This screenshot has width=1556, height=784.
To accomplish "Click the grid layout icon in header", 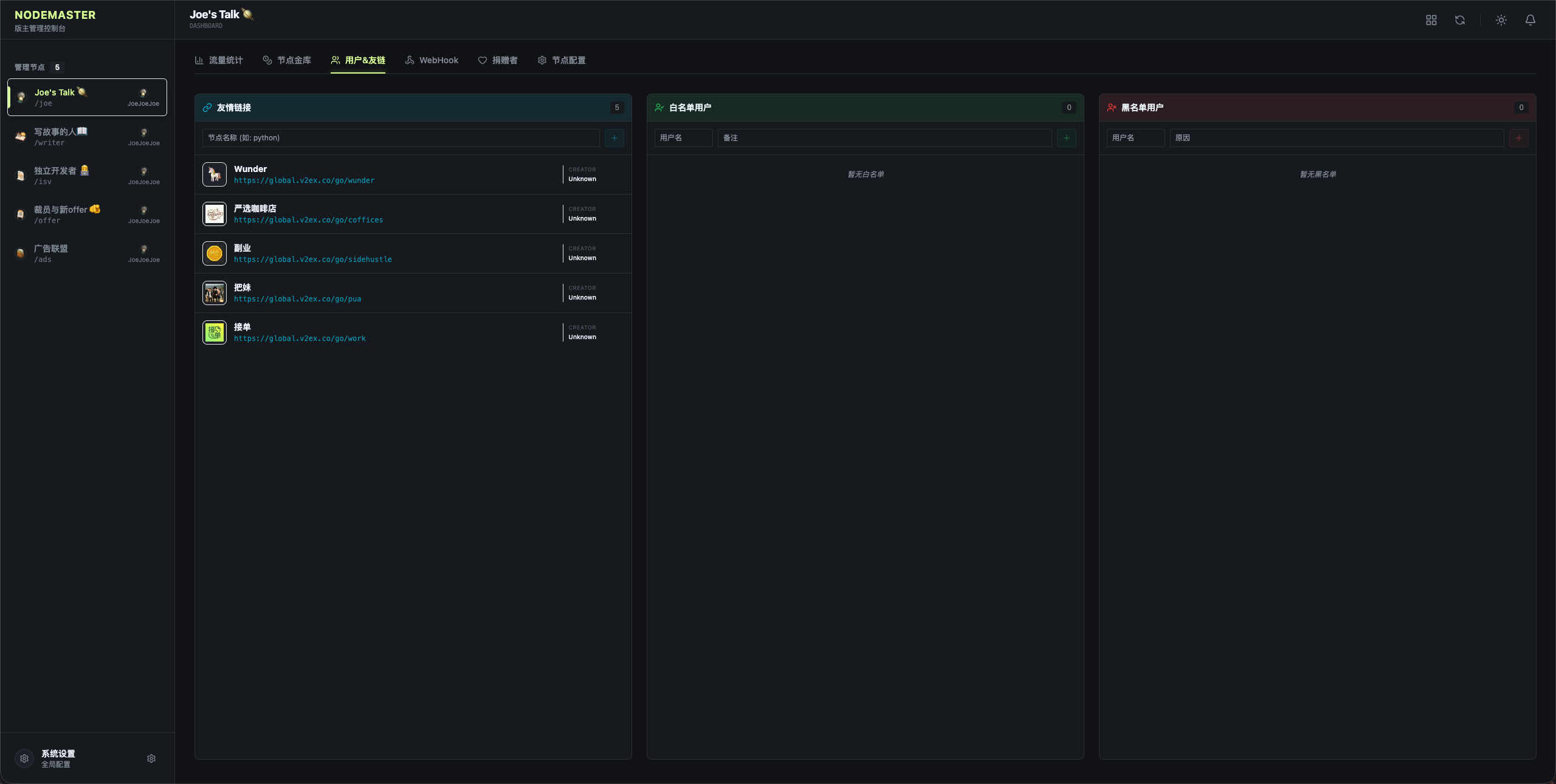I will [x=1431, y=20].
